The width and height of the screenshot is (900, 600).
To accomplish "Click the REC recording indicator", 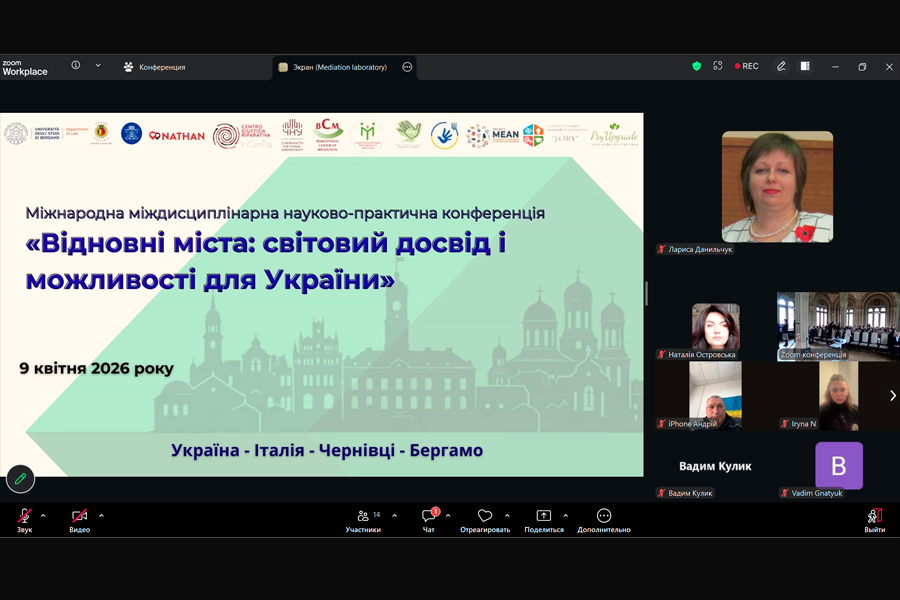I will pyautogui.click(x=747, y=67).
